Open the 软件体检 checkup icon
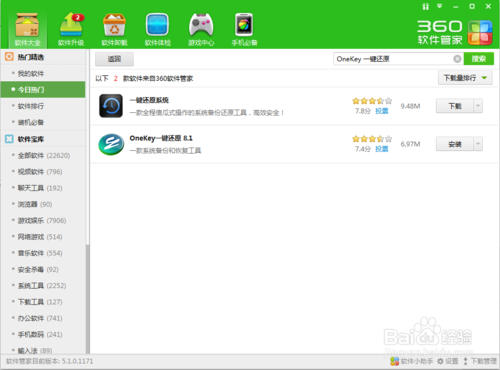 pyautogui.click(x=158, y=29)
